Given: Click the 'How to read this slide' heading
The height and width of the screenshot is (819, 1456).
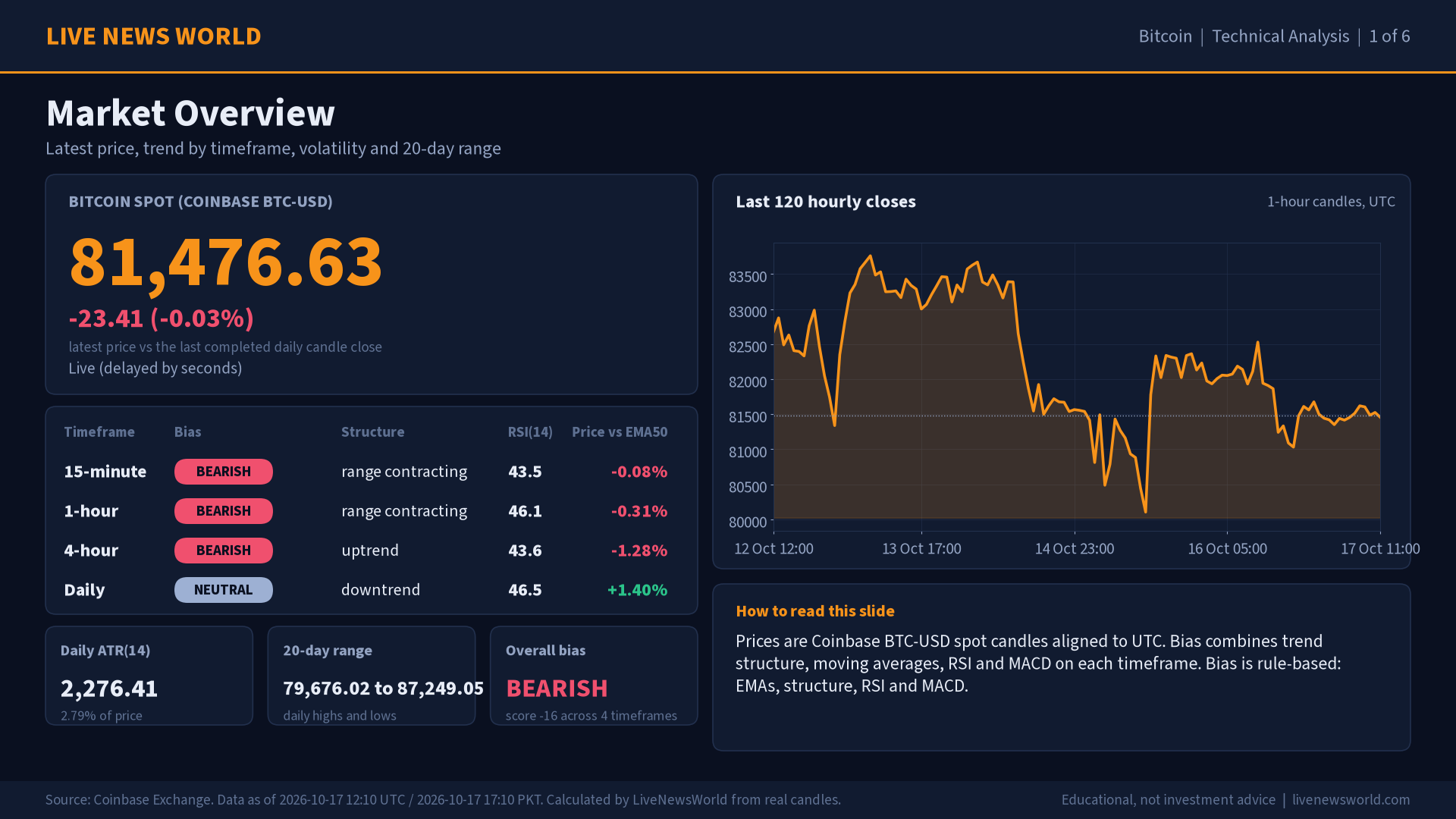Looking at the screenshot, I should click(x=815, y=611).
